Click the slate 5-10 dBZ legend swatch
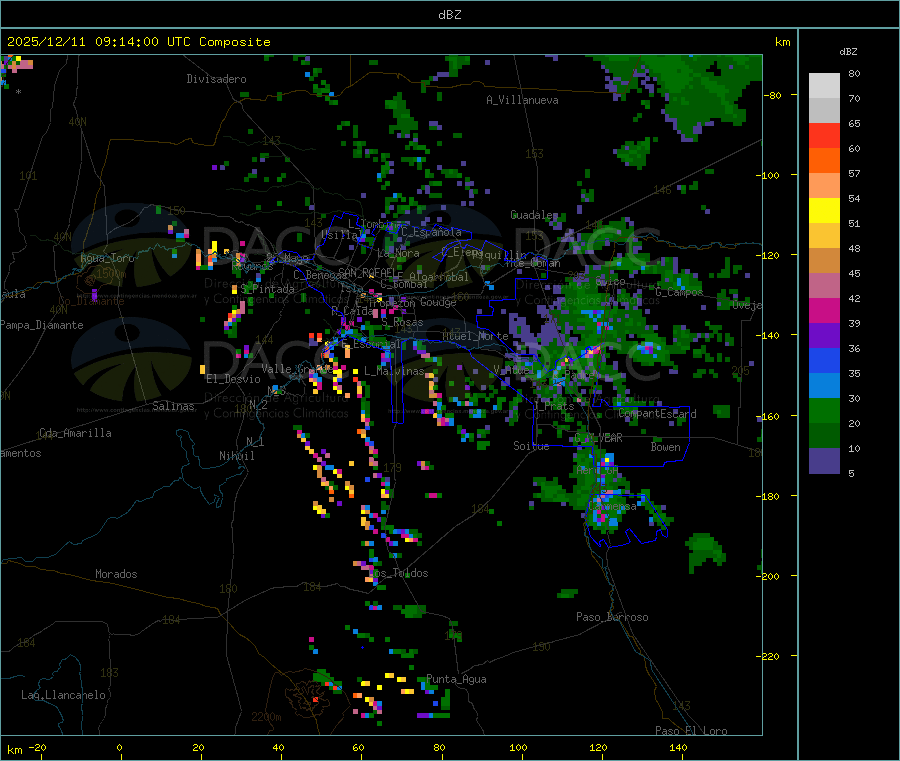 824,461
